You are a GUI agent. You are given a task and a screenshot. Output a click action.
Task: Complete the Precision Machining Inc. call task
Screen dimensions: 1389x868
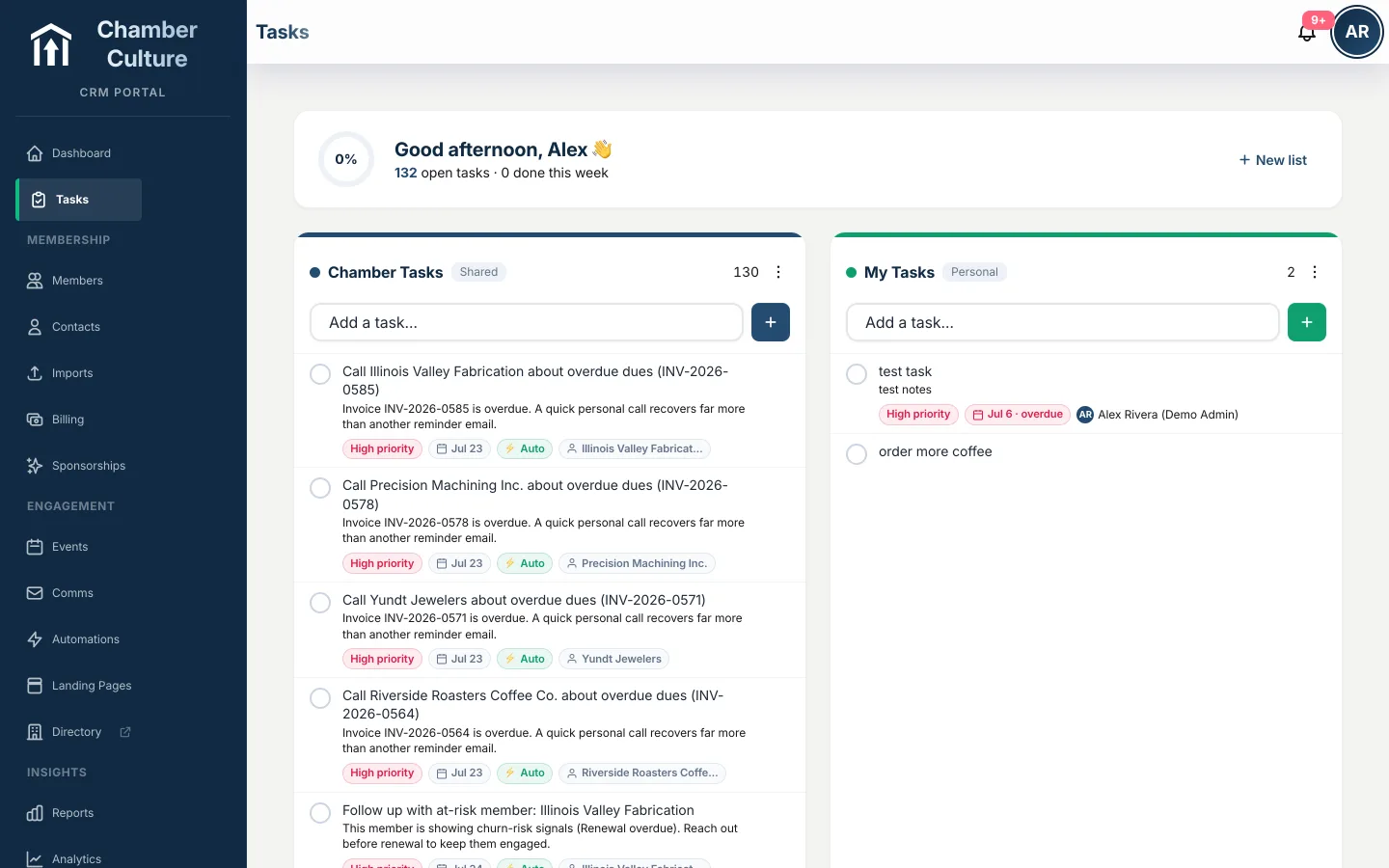(x=320, y=488)
